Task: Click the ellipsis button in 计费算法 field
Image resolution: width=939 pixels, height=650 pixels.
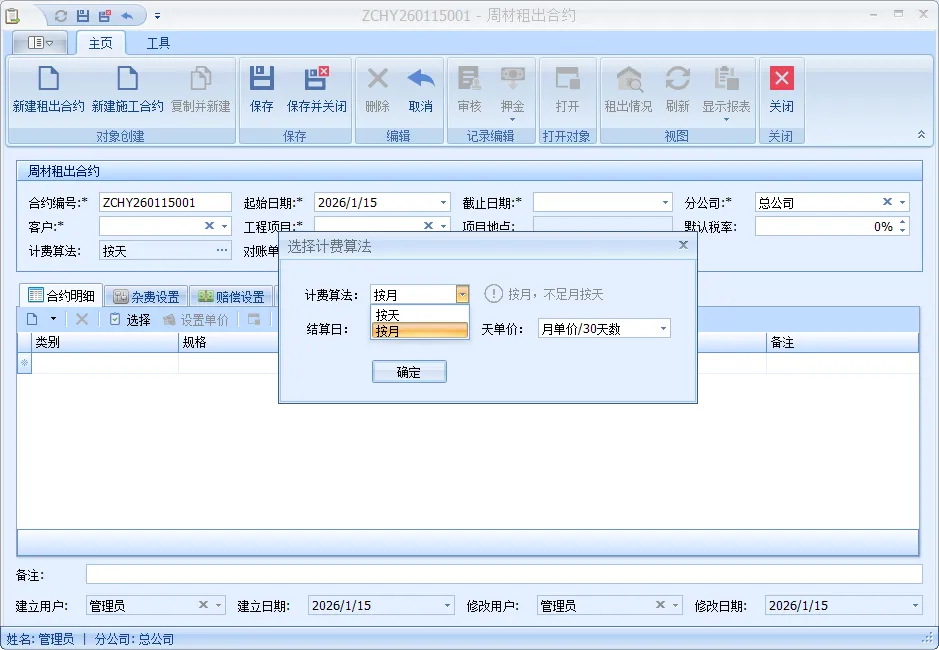Action: click(222, 250)
